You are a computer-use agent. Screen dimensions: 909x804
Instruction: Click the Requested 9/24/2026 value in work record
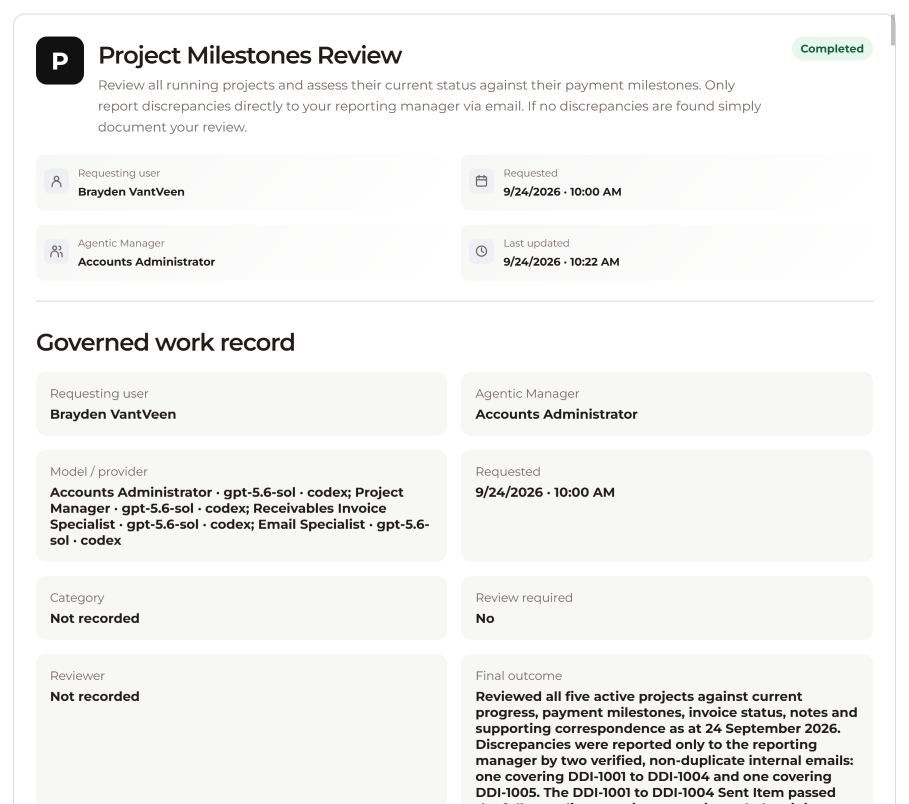coord(545,493)
